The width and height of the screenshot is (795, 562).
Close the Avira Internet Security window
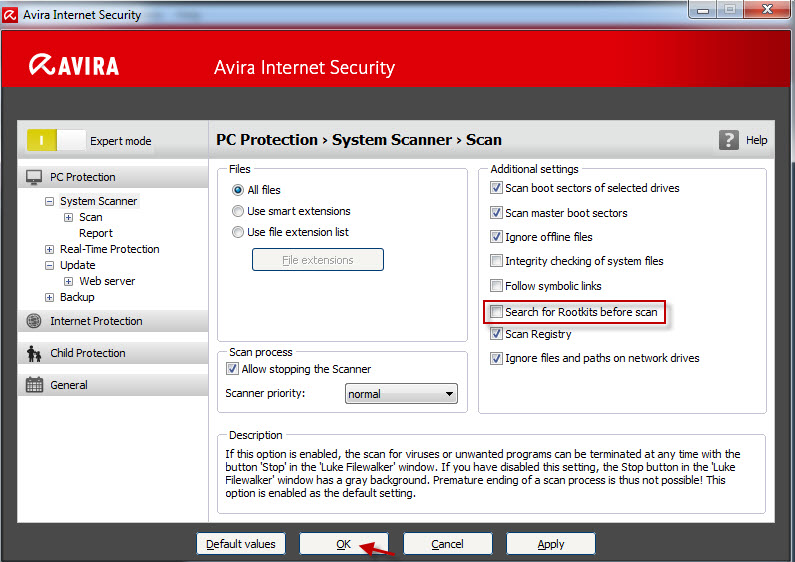click(768, 10)
